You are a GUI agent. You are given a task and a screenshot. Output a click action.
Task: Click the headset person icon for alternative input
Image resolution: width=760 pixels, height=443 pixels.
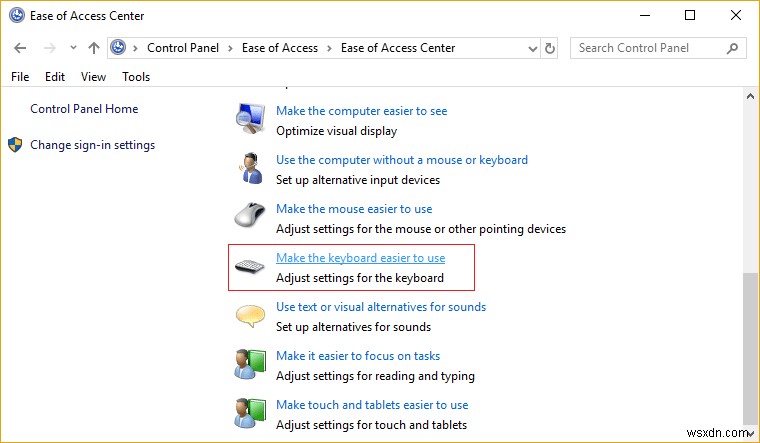click(250, 169)
